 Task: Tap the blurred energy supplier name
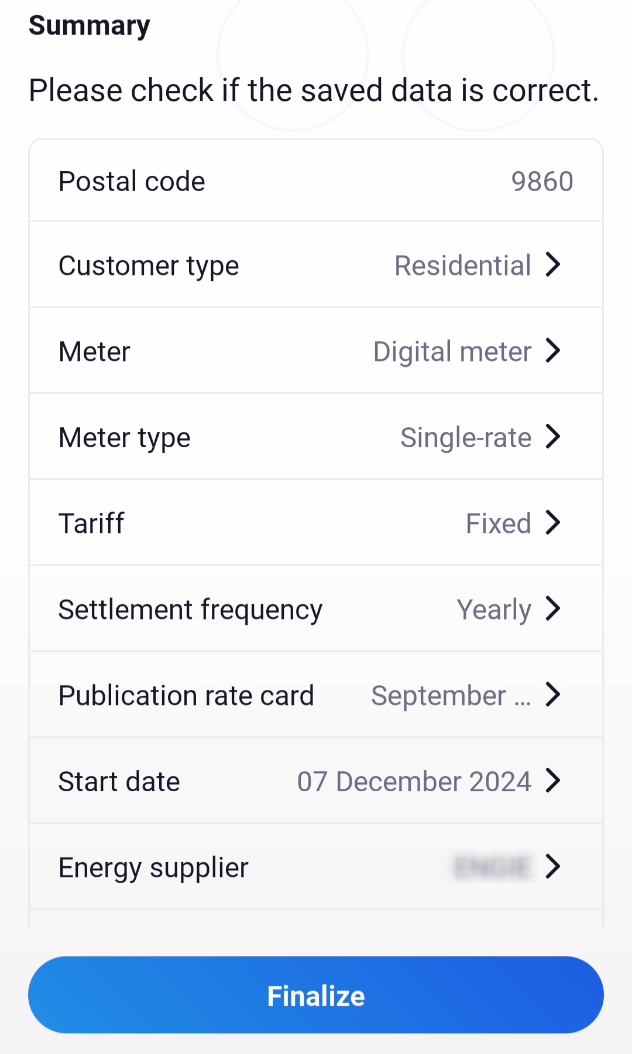[493, 867]
